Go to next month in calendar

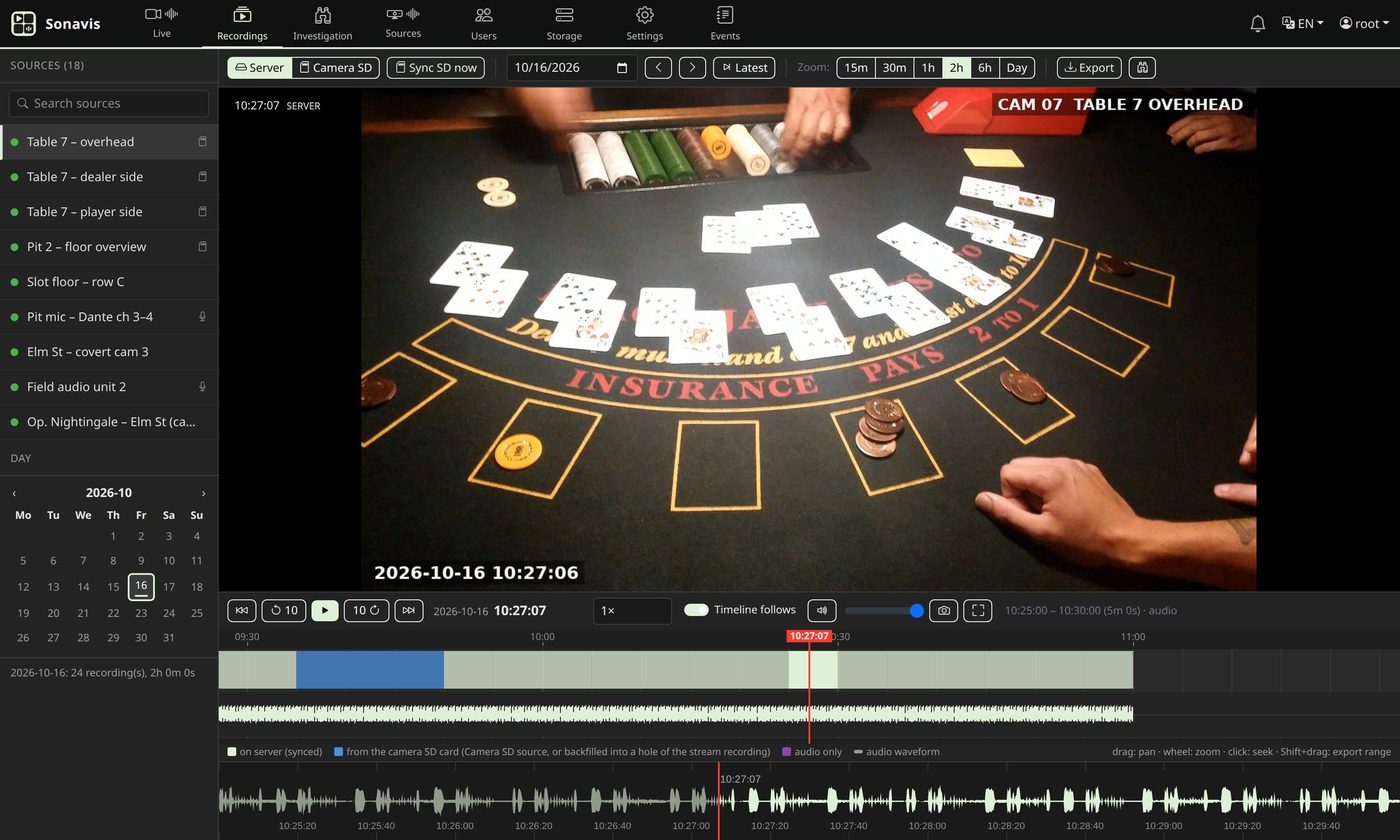tap(203, 493)
